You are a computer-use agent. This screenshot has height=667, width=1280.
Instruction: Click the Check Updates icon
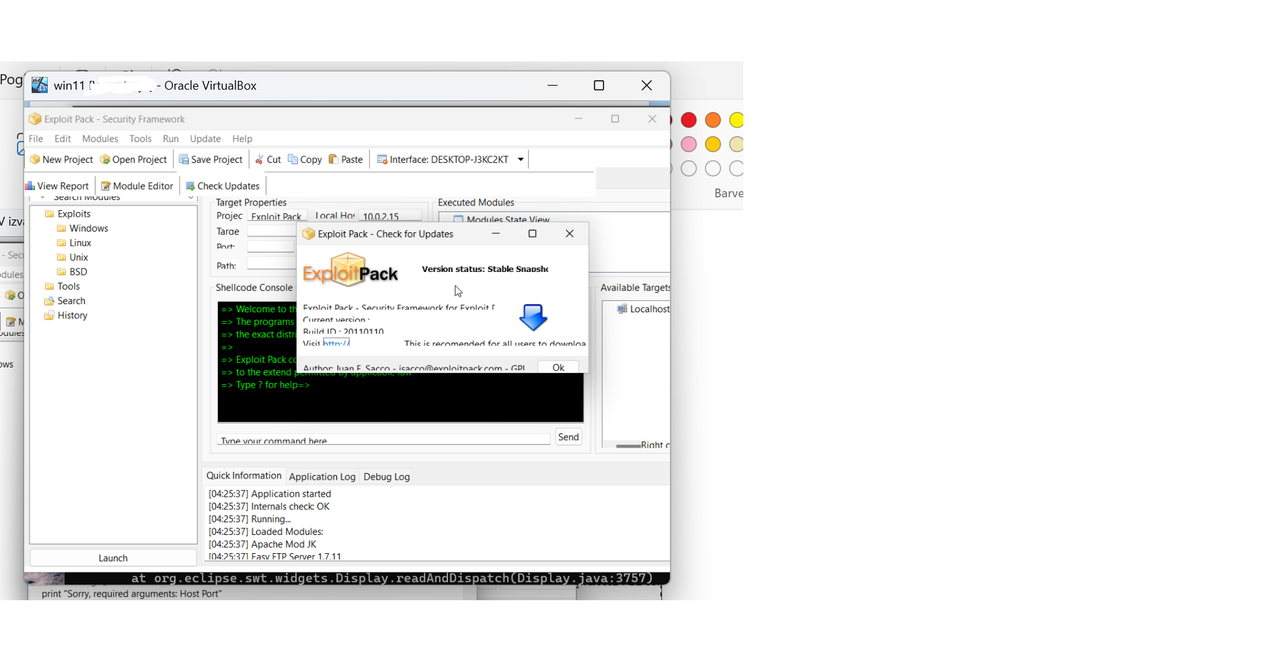(x=190, y=186)
